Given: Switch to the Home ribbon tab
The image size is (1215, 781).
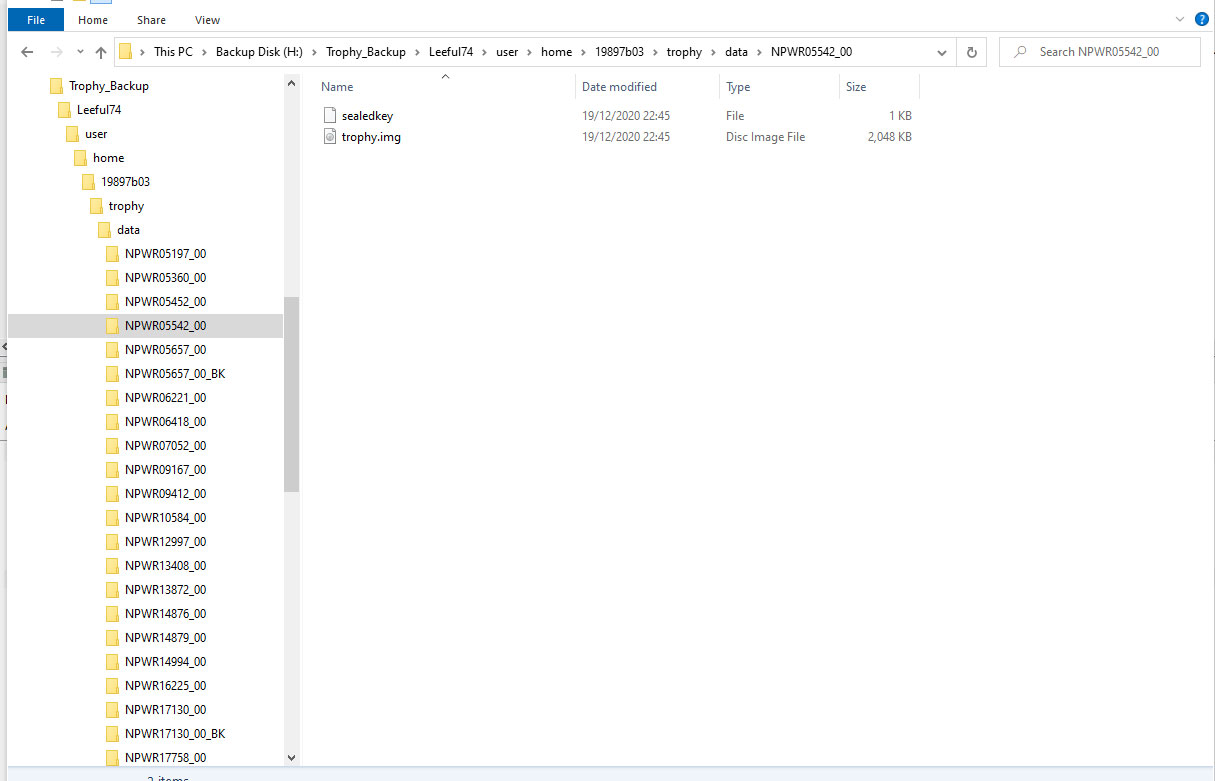Looking at the screenshot, I should click(x=93, y=20).
